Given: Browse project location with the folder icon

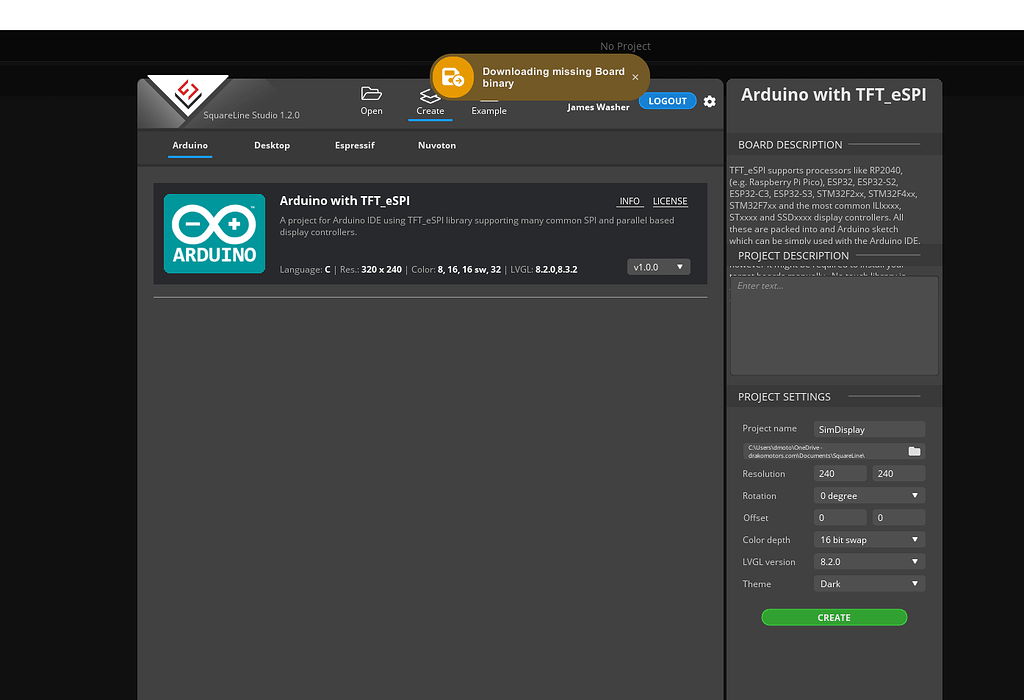Looking at the screenshot, I should tap(913, 450).
